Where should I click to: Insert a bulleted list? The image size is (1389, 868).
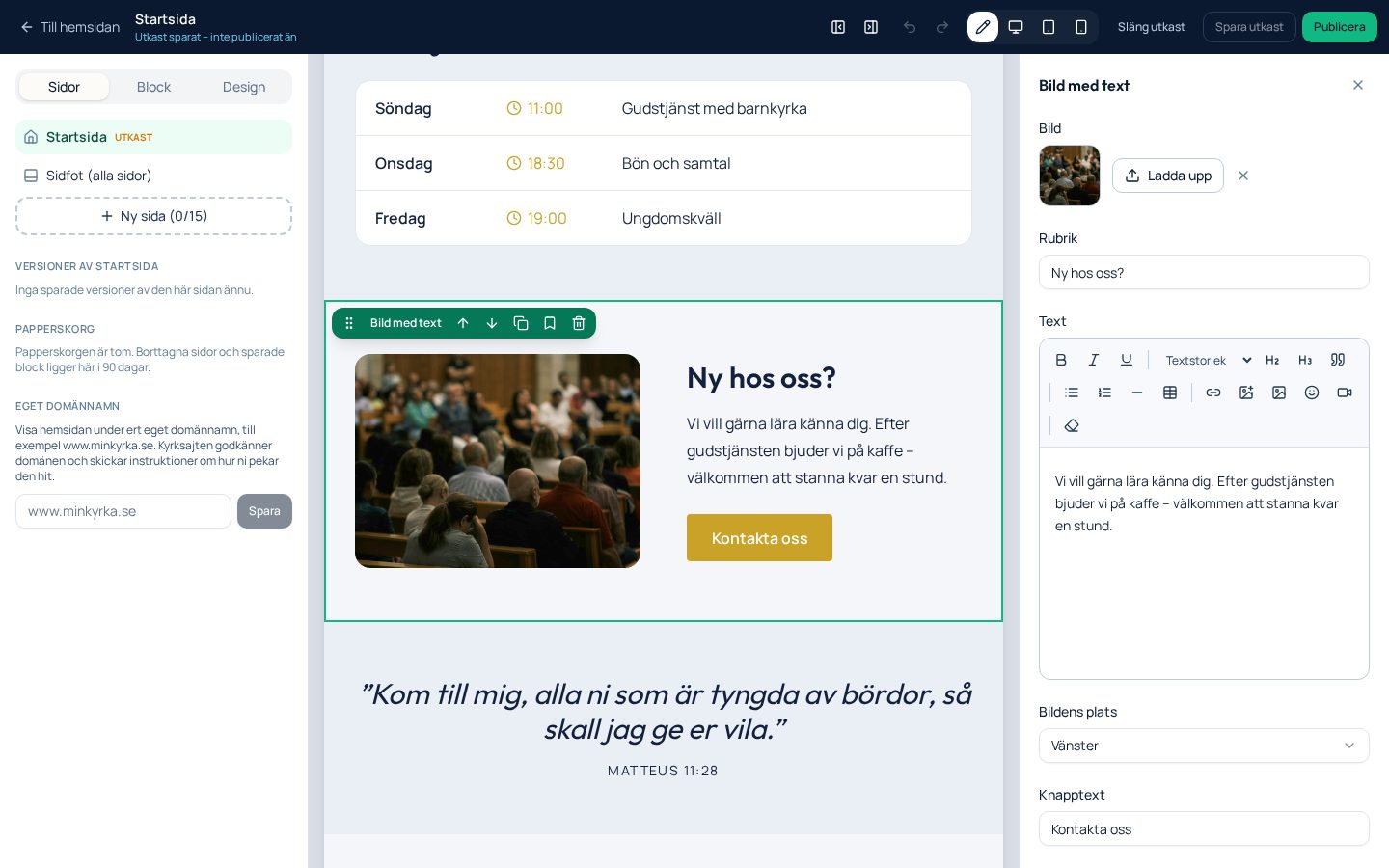pos(1072,393)
